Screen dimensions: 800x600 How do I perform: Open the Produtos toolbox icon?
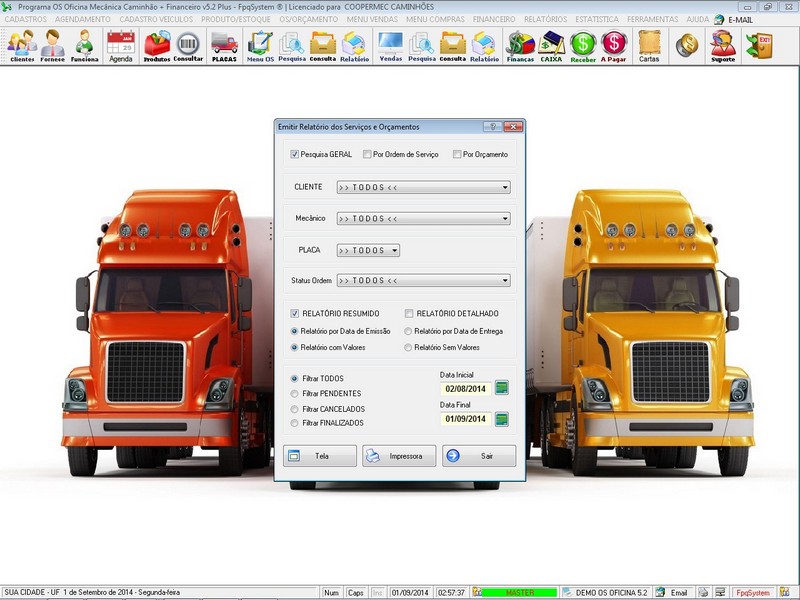click(x=157, y=46)
